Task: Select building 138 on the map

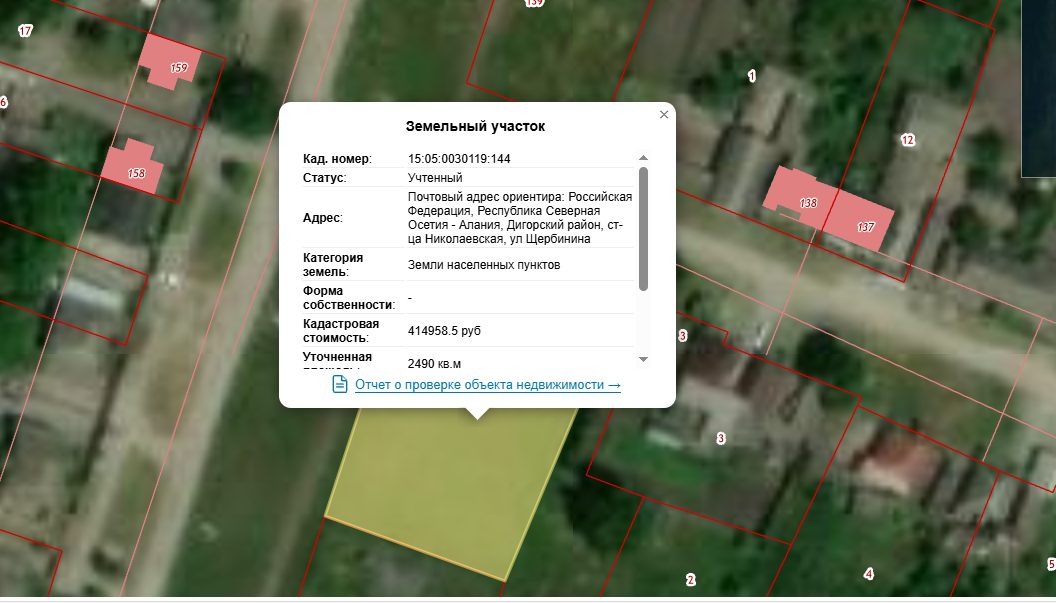Action: [801, 197]
